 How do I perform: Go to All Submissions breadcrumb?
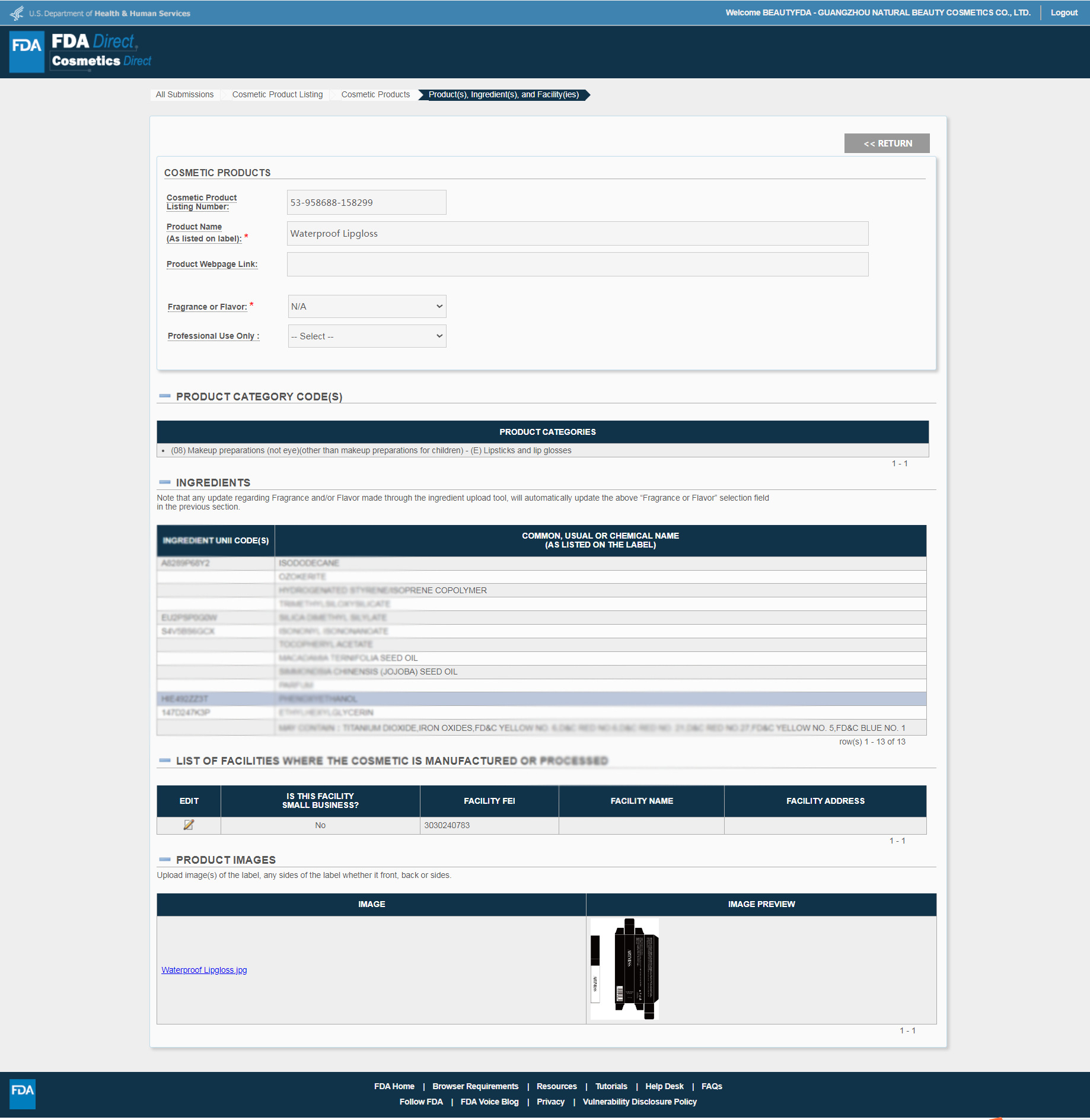point(184,94)
